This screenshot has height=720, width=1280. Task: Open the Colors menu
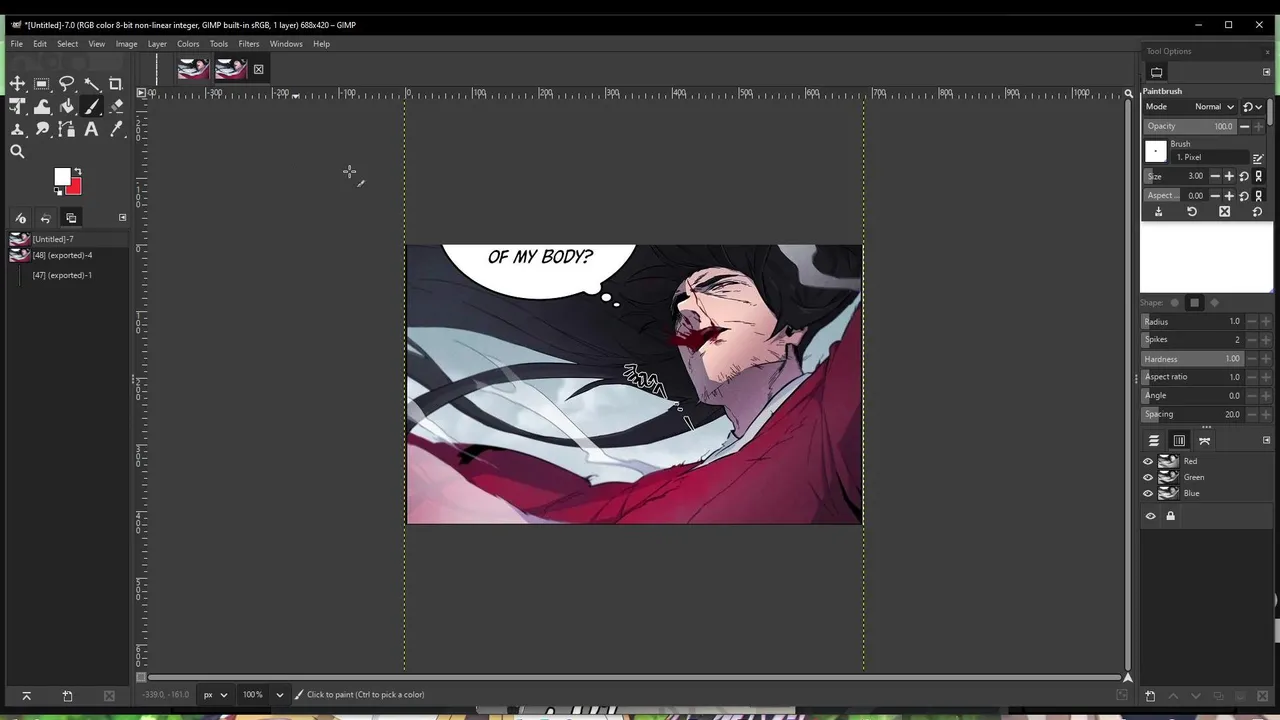coord(188,44)
